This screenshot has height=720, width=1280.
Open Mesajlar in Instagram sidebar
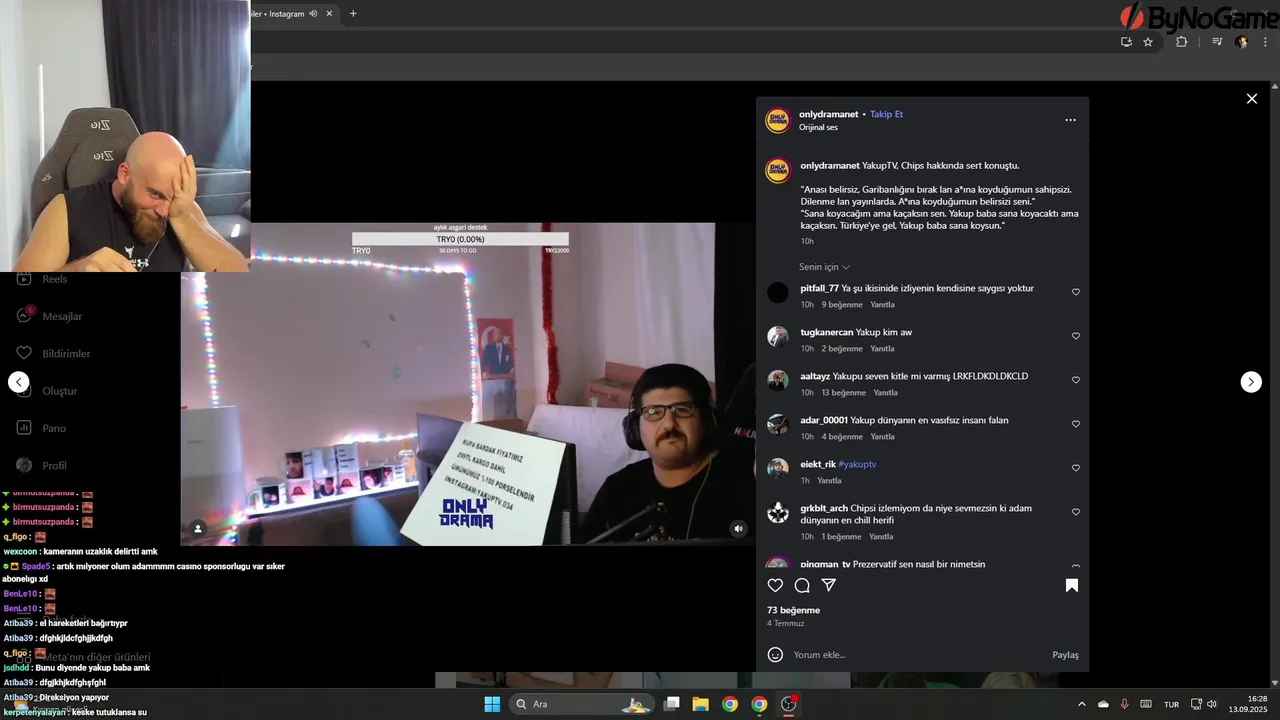click(48, 316)
